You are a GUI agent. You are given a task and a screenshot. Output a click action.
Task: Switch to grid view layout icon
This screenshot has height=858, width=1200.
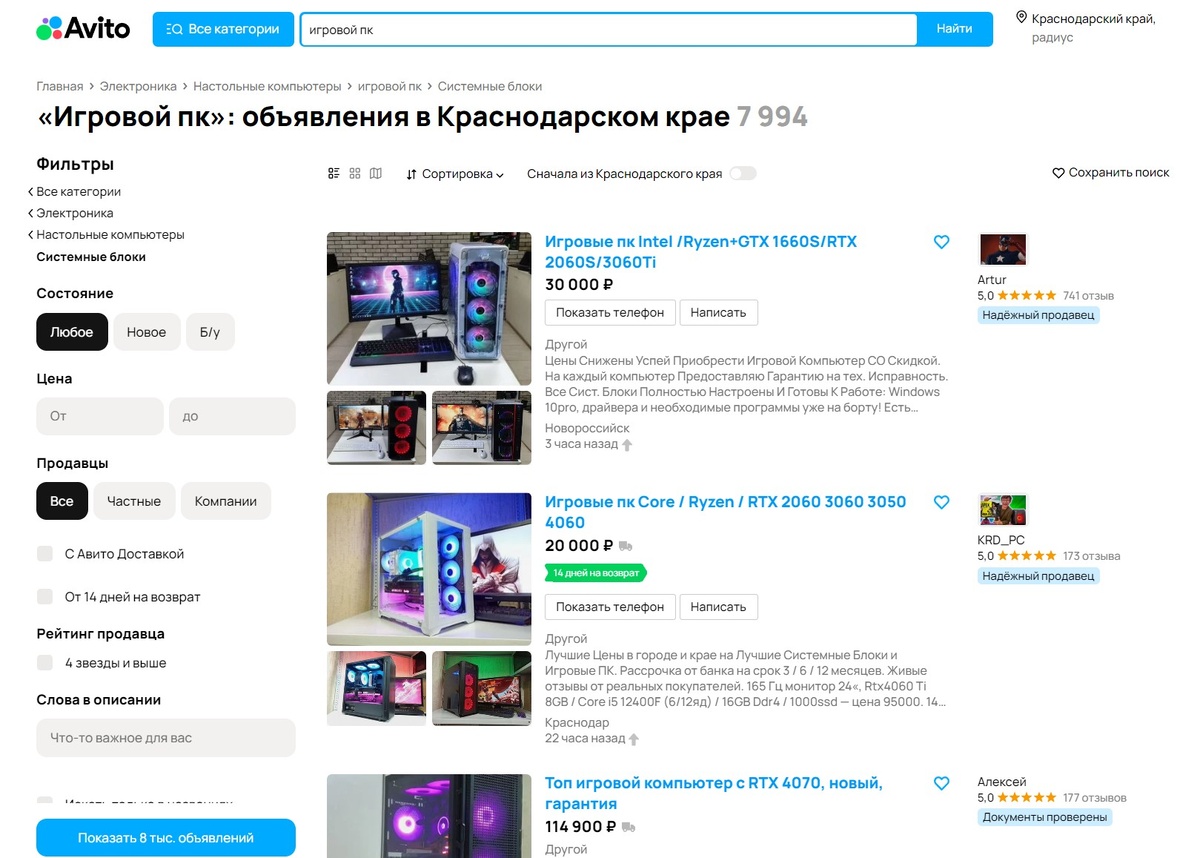355,174
